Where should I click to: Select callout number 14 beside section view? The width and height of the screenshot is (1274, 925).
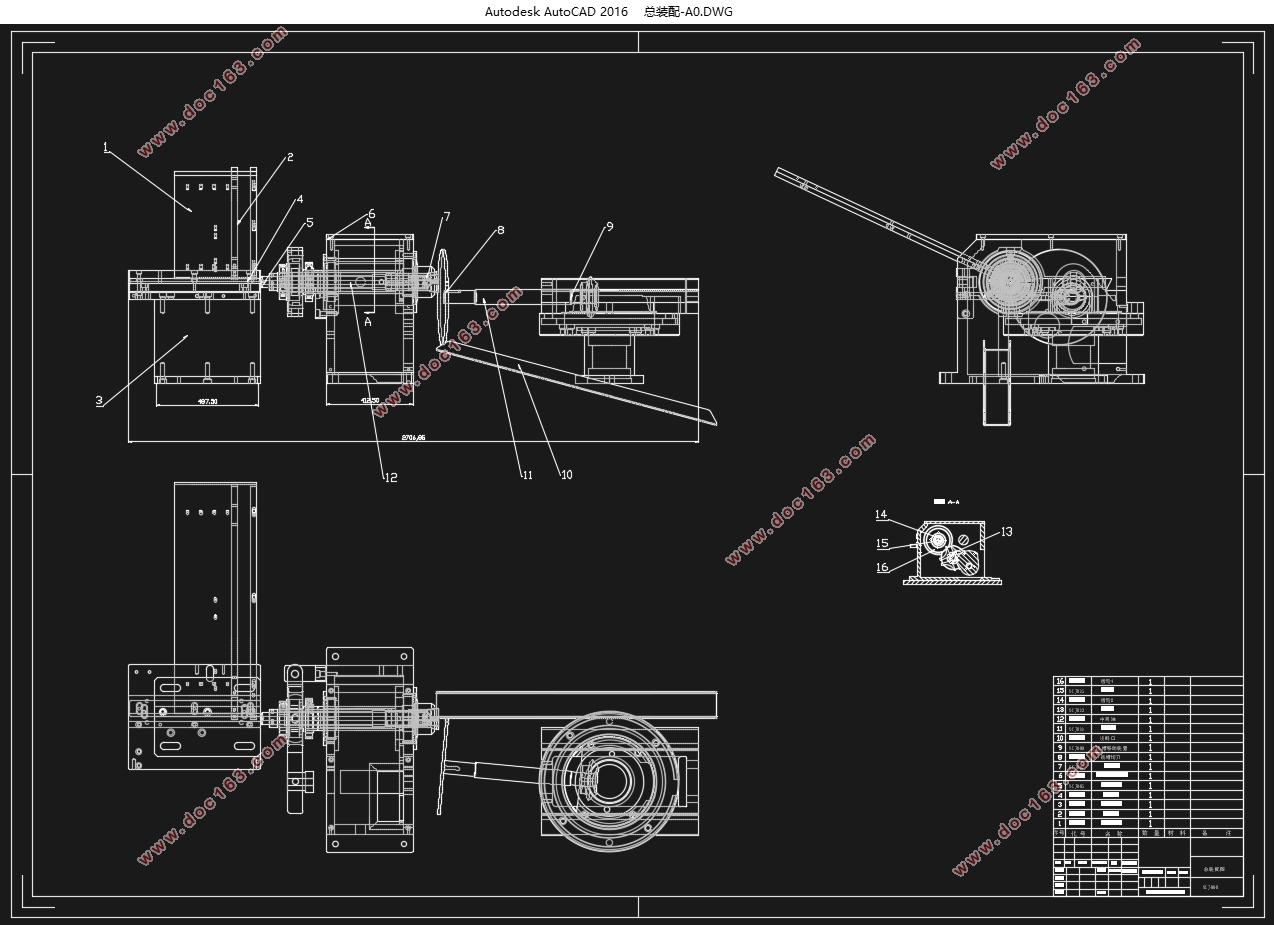(881, 515)
